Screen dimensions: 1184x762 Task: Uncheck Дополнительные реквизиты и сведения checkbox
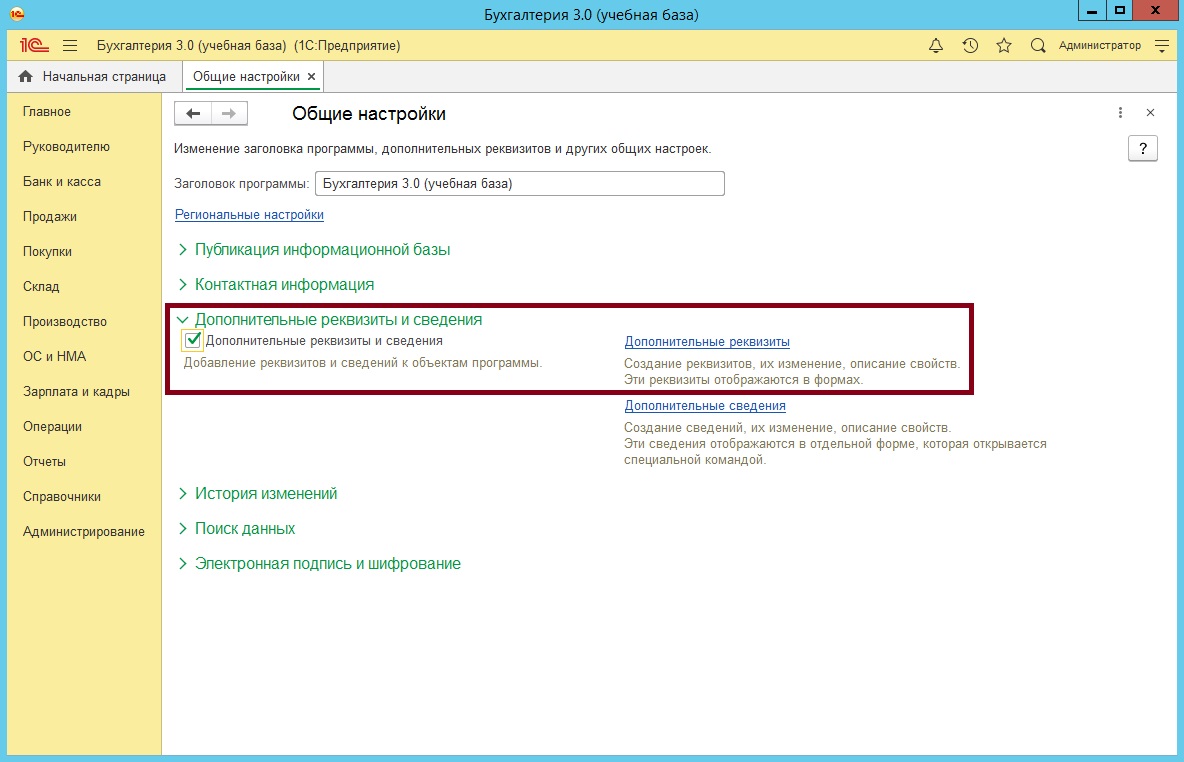pos(194,341)
